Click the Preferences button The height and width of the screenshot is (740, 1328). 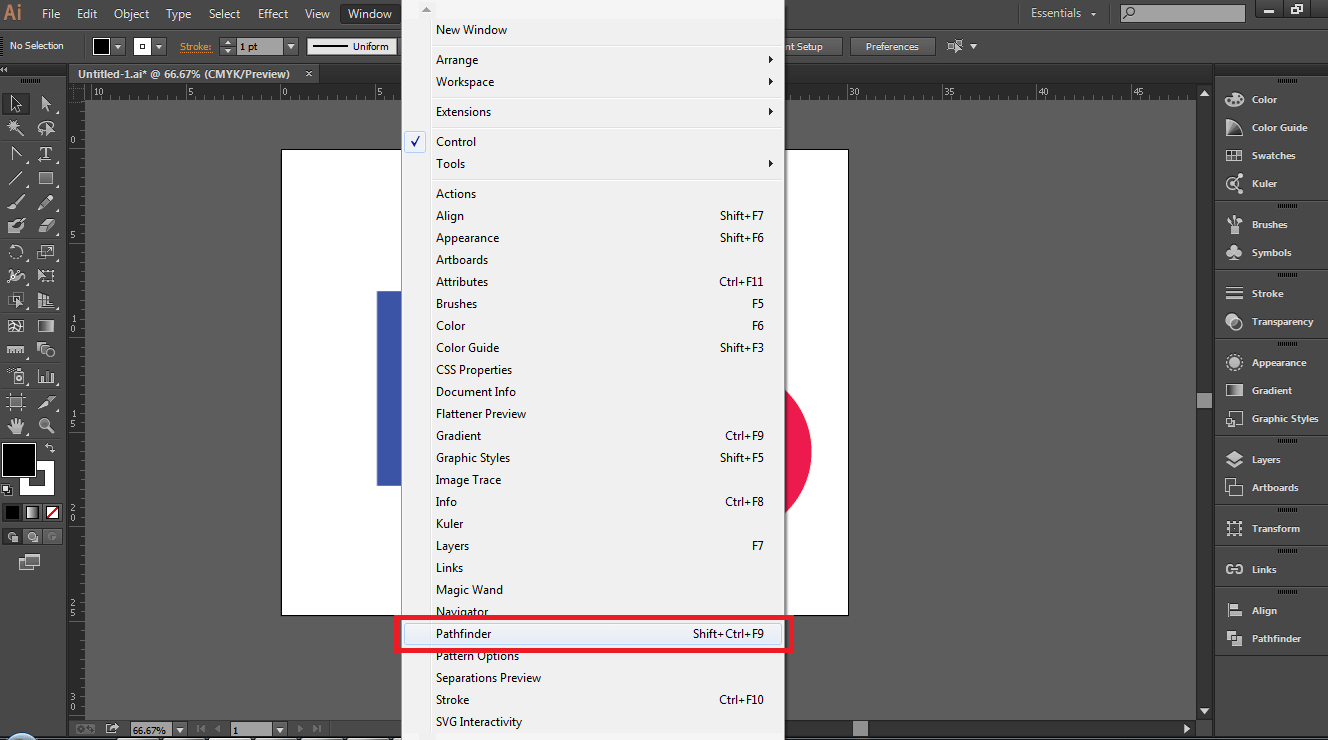pyautogui.click(x=892, y=46)
